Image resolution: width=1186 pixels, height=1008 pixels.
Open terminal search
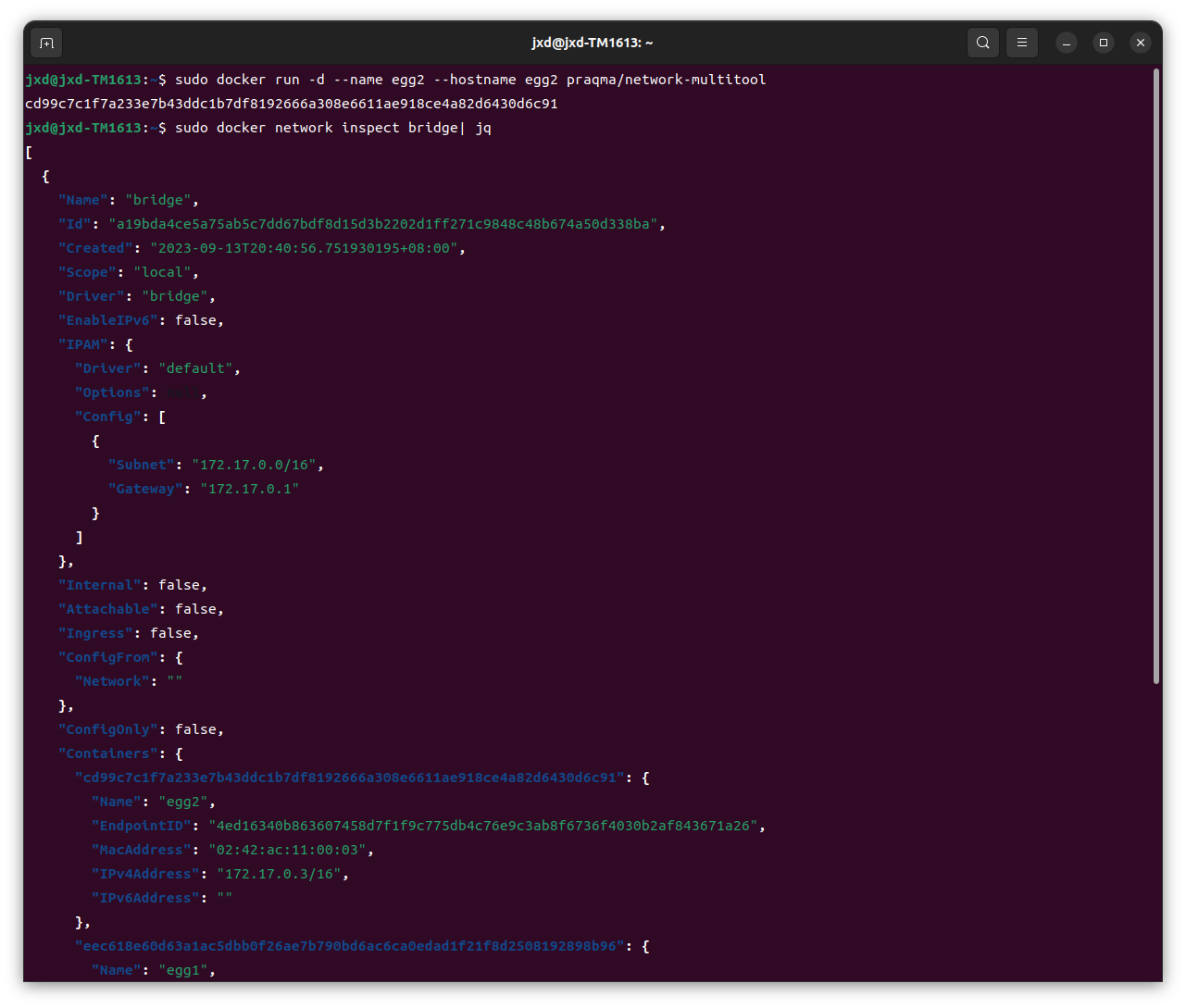point(982,43)
